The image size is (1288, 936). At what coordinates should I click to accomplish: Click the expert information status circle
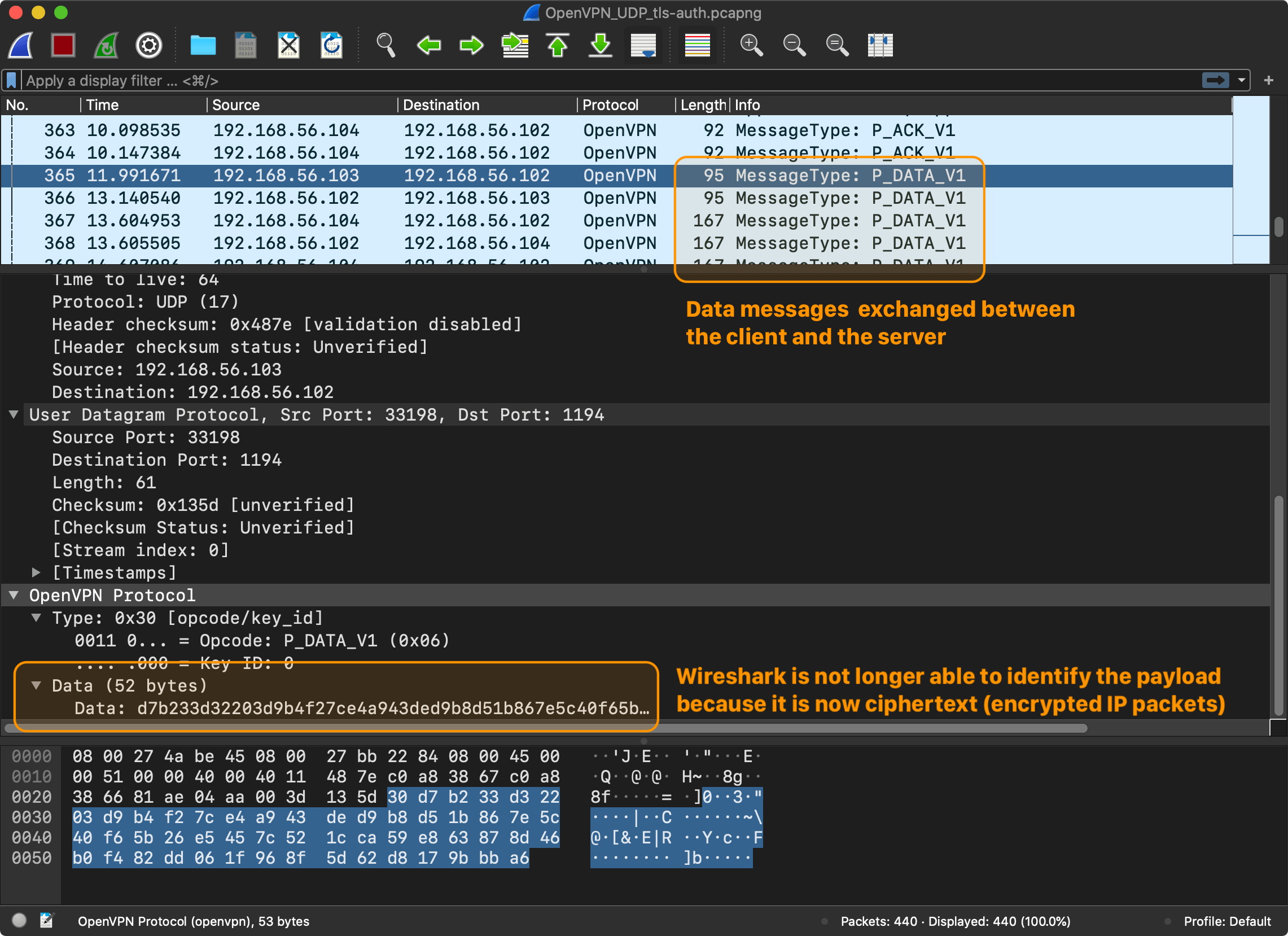[x=19, y=920]
